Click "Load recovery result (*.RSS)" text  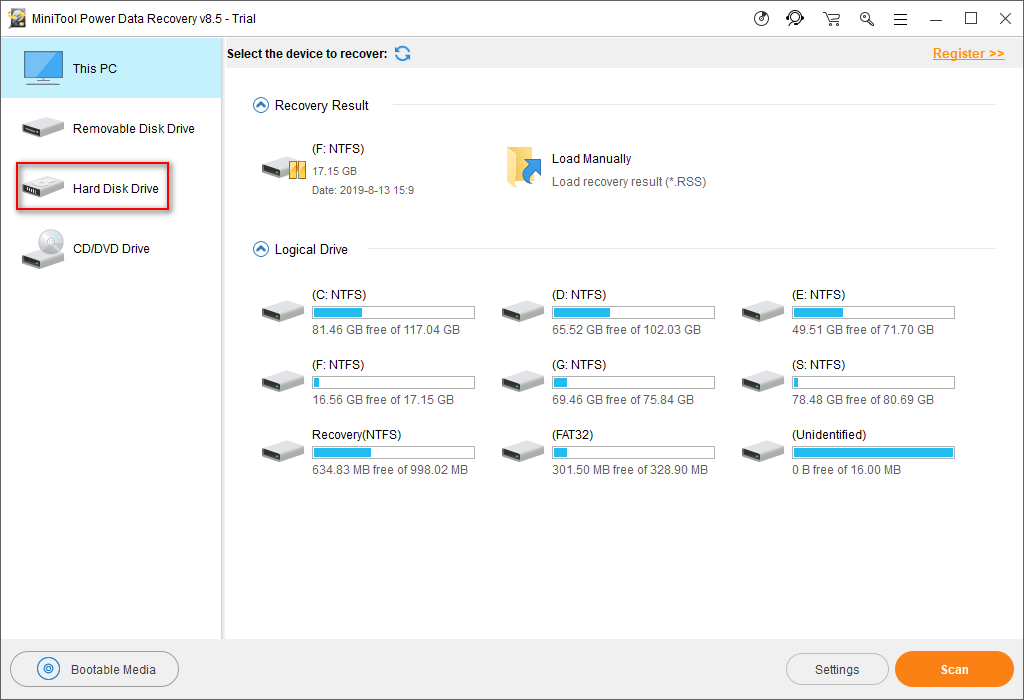(x=629, y=182)
